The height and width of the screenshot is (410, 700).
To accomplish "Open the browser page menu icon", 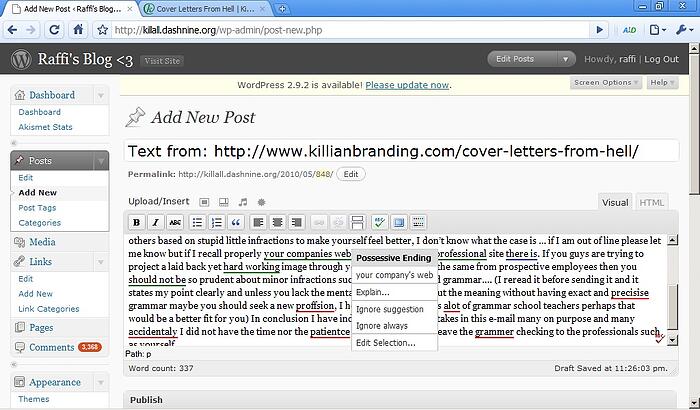I will pos(658,30).
